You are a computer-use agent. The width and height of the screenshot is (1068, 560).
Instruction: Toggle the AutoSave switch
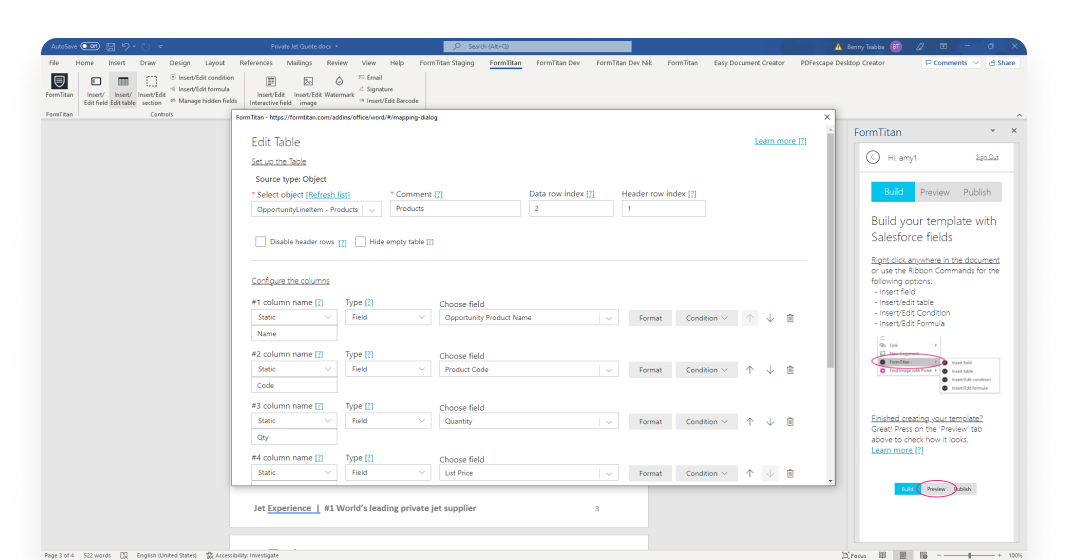(90, 46)
